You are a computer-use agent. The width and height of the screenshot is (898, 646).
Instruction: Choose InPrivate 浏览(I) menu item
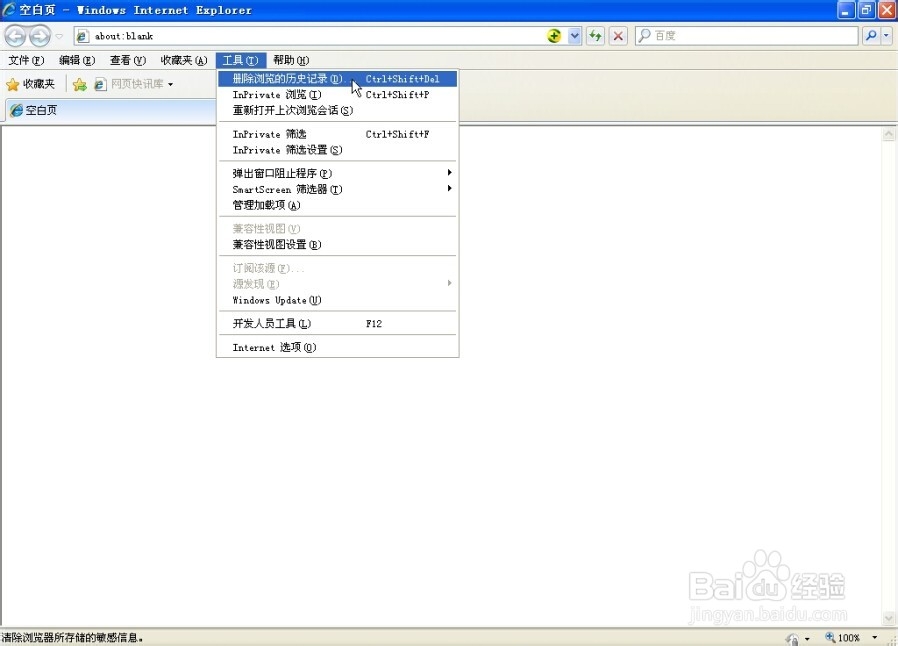tap(337, 94)
